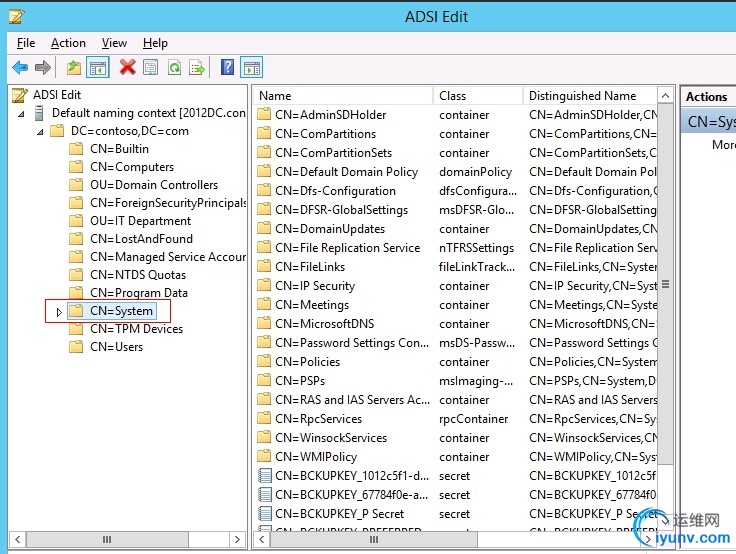Click rpcContainer class cell
This screenshot has height=554, width=736.
click(474, 418)
